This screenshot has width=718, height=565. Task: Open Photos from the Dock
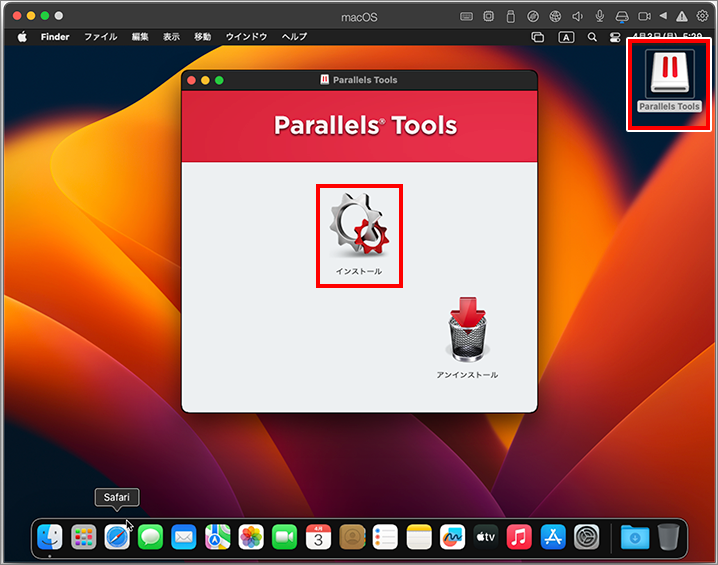pyautogui.click(x=251, y=537)
